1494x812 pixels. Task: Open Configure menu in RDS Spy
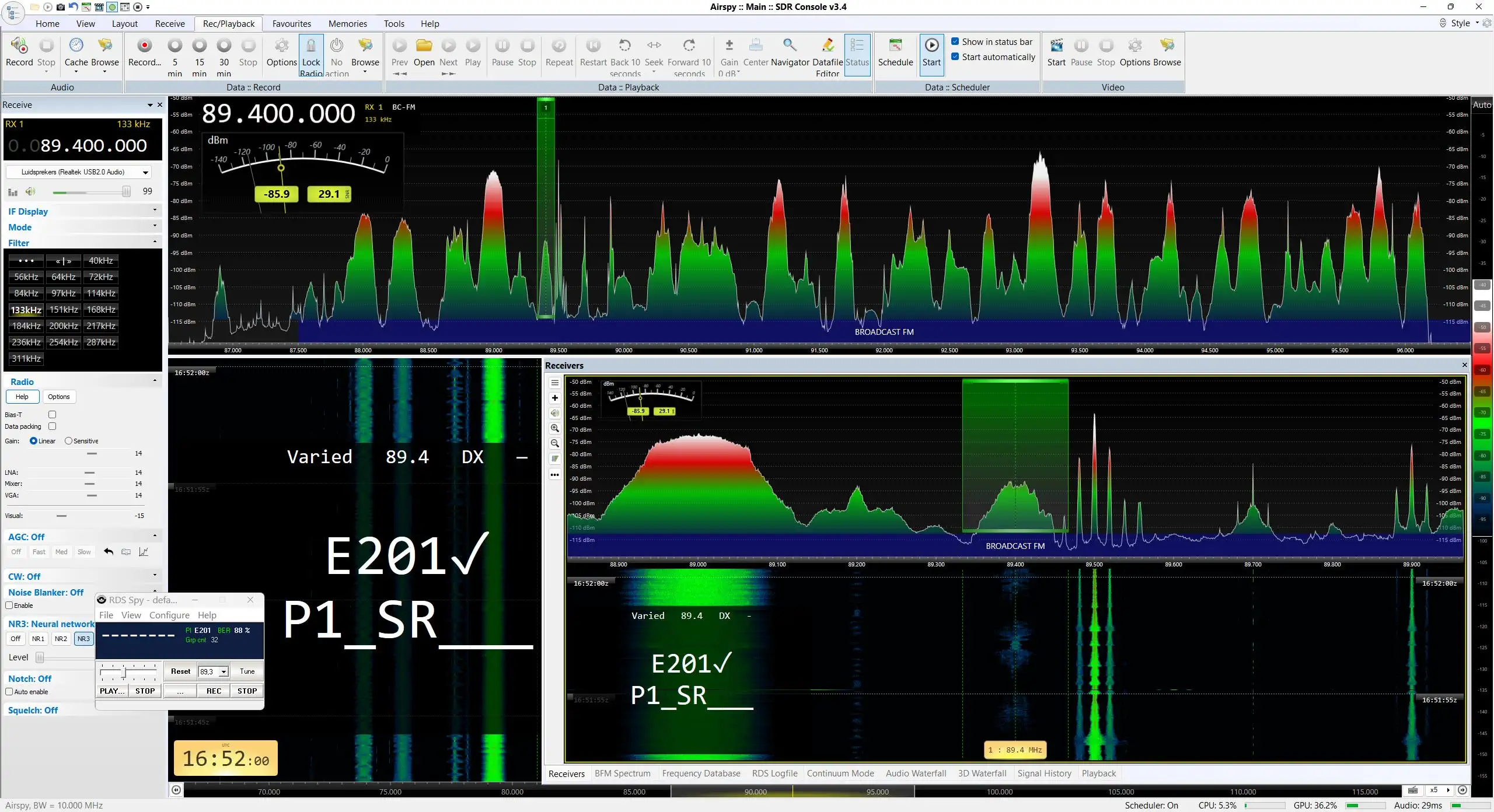(x=169, y=615)
